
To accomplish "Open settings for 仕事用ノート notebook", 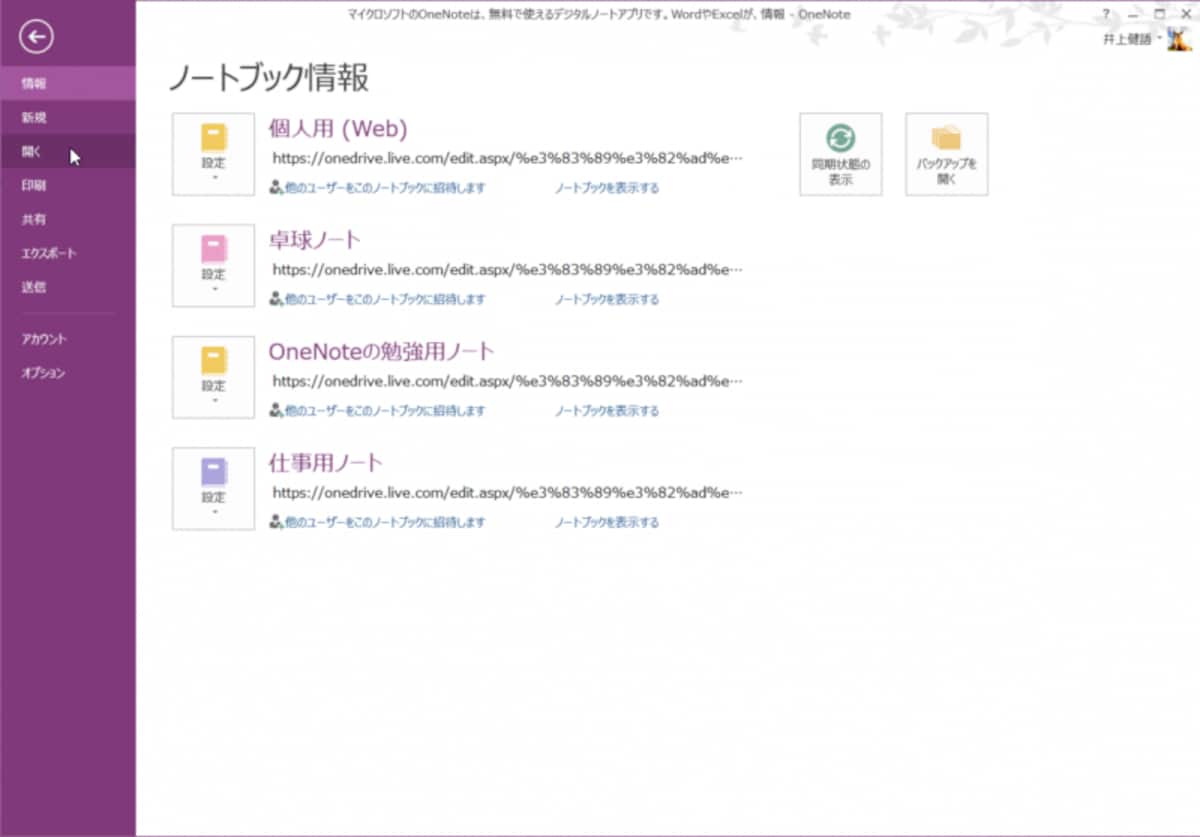I will pos(213,488).
